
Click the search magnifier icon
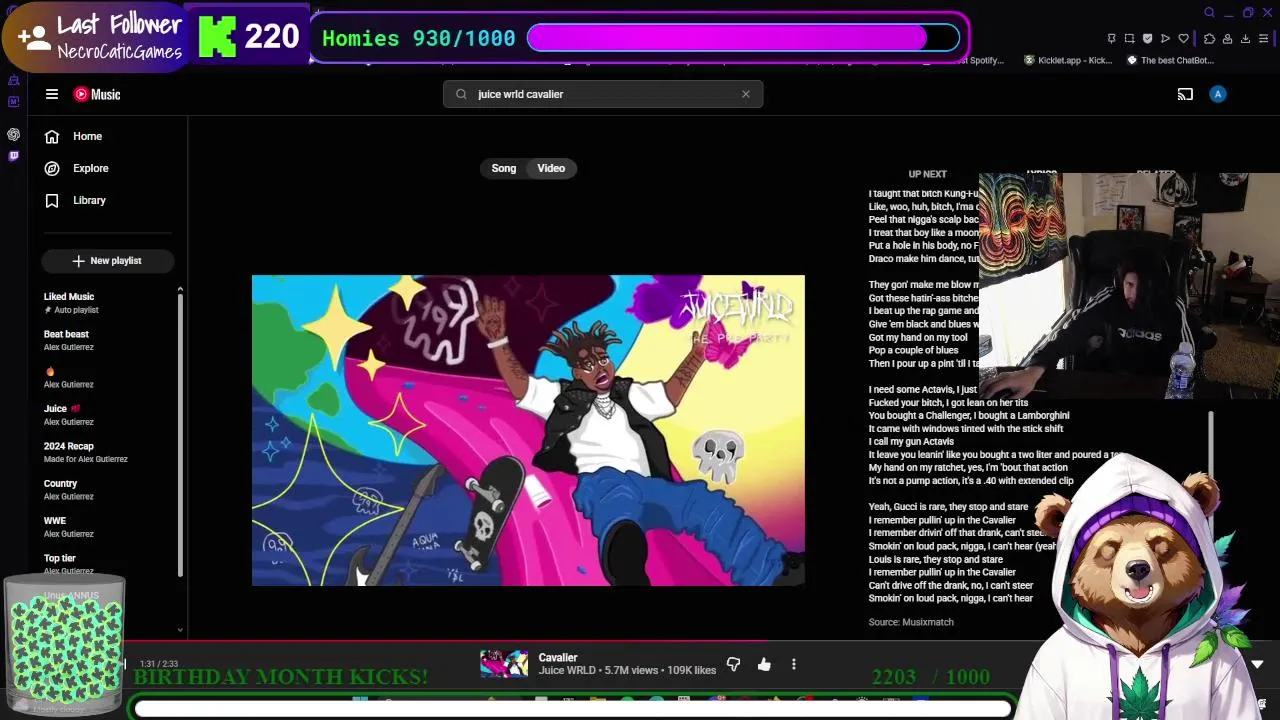pyautogui.click(x=461, y=94)
